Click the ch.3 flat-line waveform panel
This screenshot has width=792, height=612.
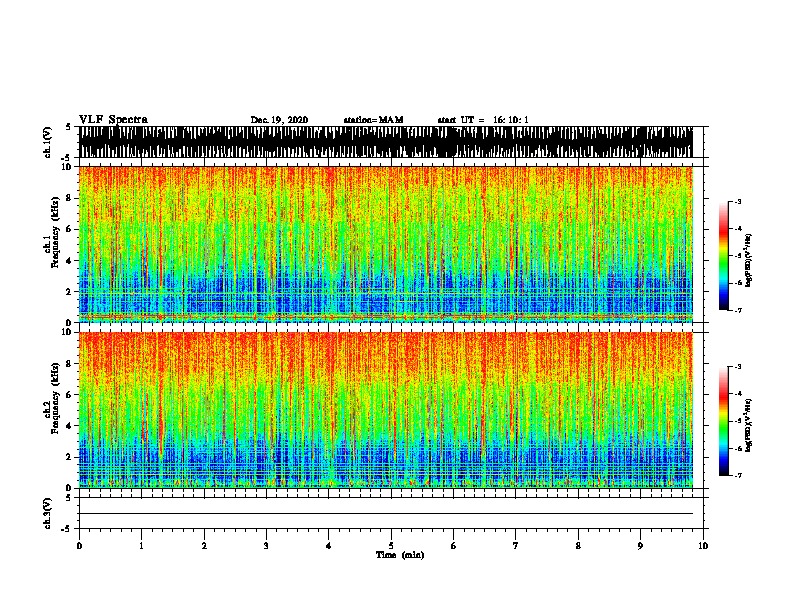point(390,513)
